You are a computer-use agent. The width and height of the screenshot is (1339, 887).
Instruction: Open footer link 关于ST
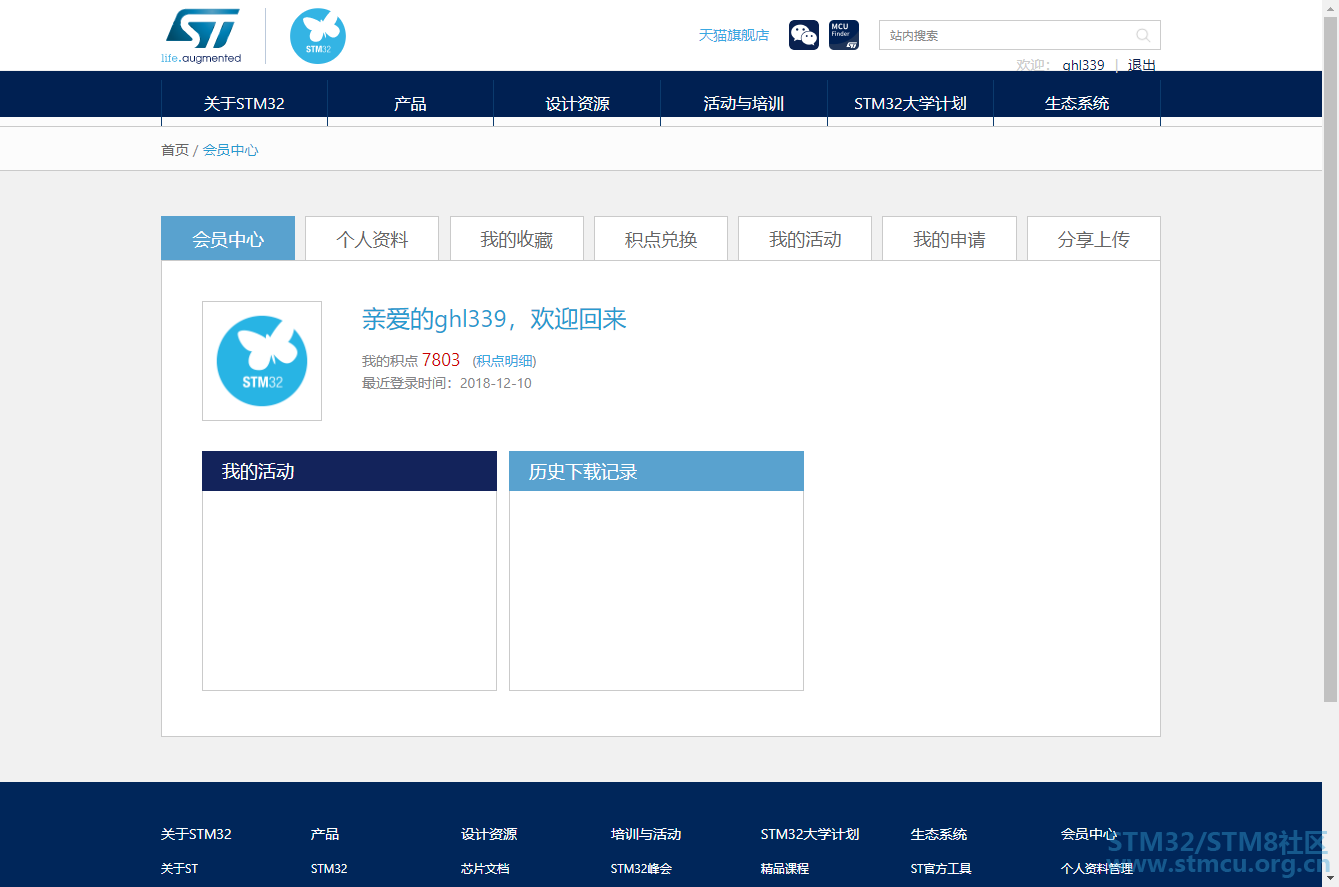179,869
